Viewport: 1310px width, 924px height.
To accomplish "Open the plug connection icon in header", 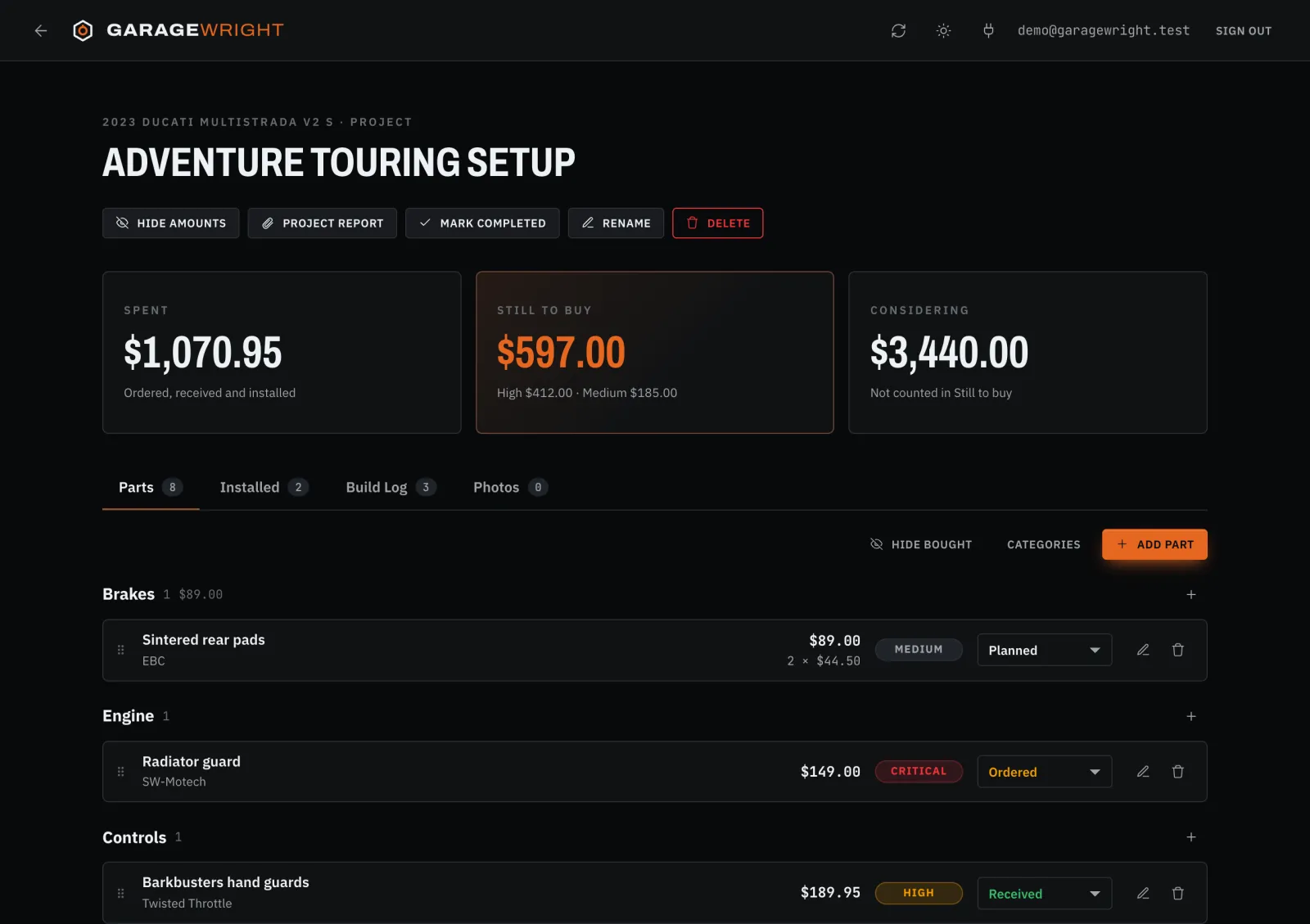I will point(988,30).
